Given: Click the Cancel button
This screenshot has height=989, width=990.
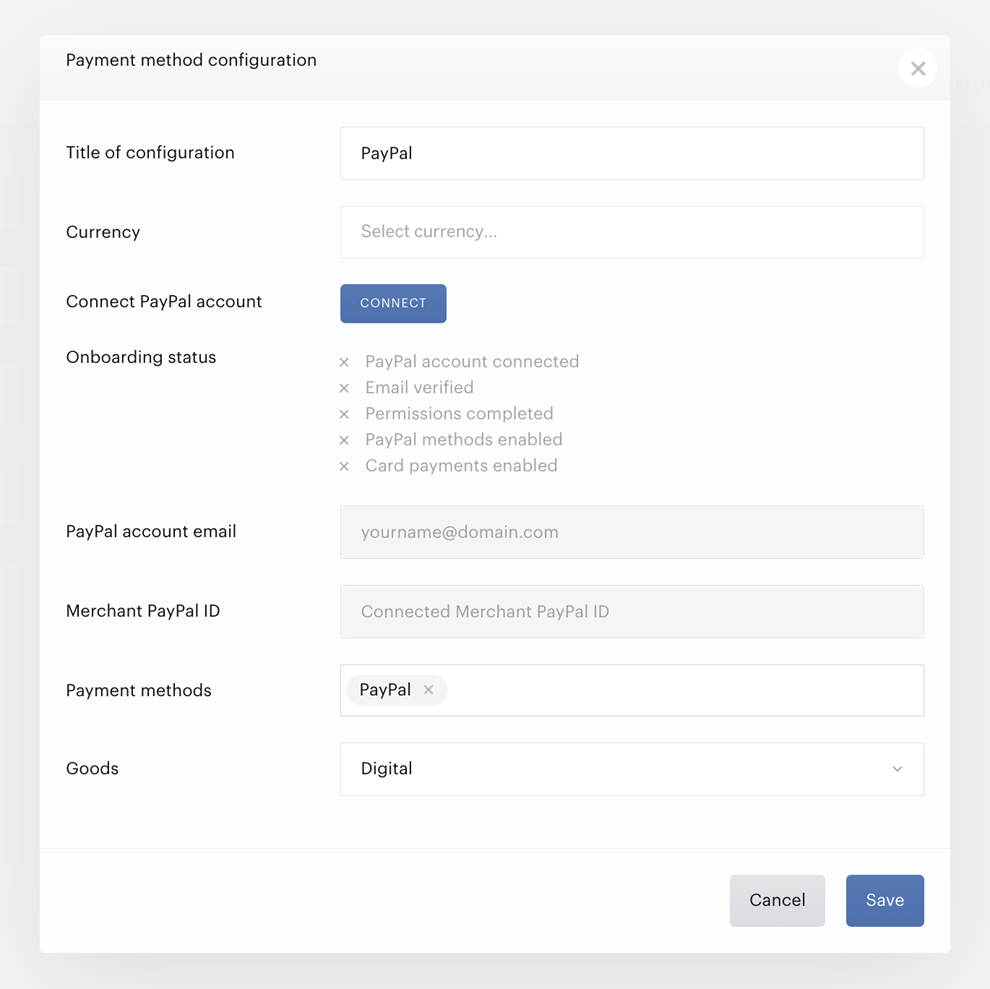Looking at the screenshot, I should (777, 901).
